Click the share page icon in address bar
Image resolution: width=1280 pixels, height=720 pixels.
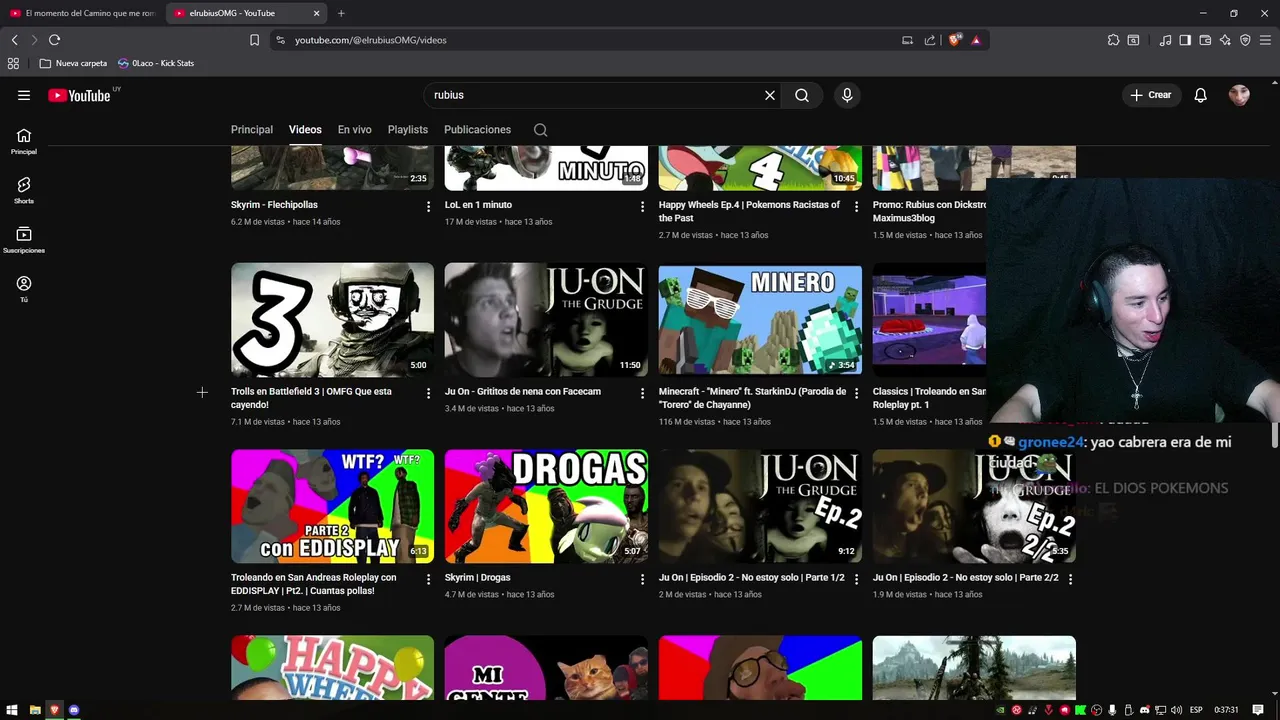click(x=930, y=40)
